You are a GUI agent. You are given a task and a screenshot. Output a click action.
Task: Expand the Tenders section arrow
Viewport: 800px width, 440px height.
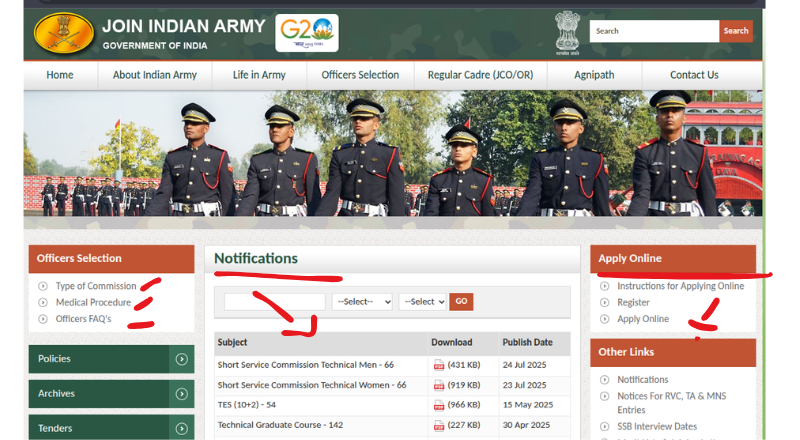pyautogui.click(x=181, y=428)
